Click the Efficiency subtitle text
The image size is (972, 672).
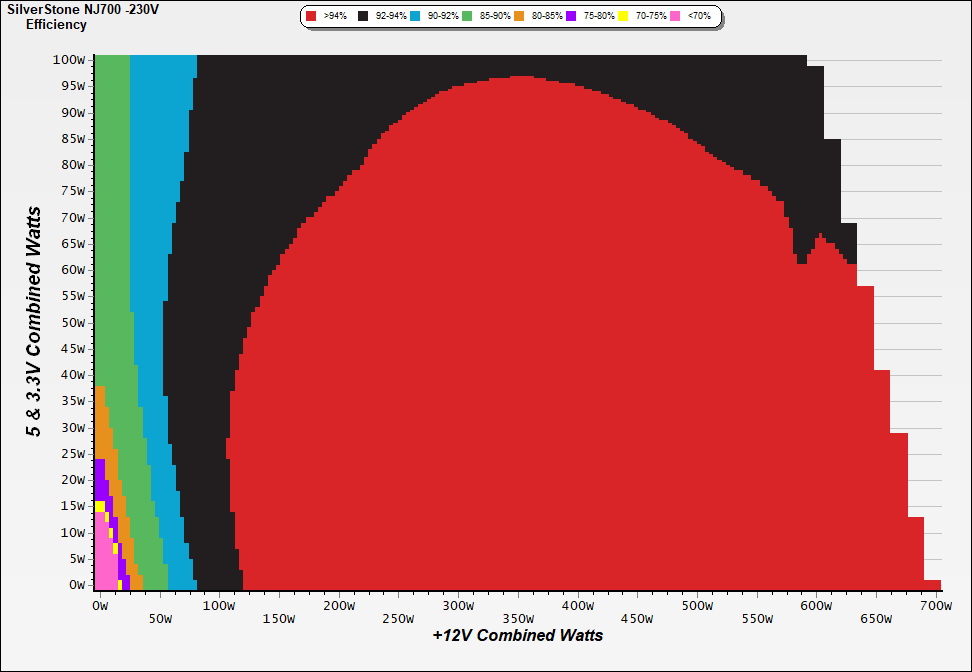(56, 25)
